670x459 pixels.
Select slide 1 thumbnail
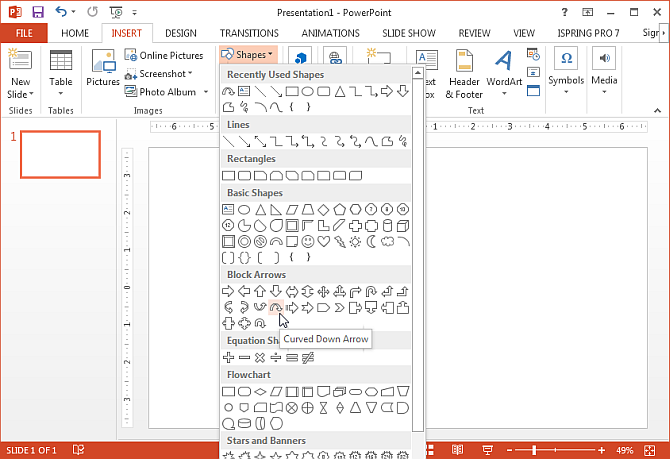60,154
